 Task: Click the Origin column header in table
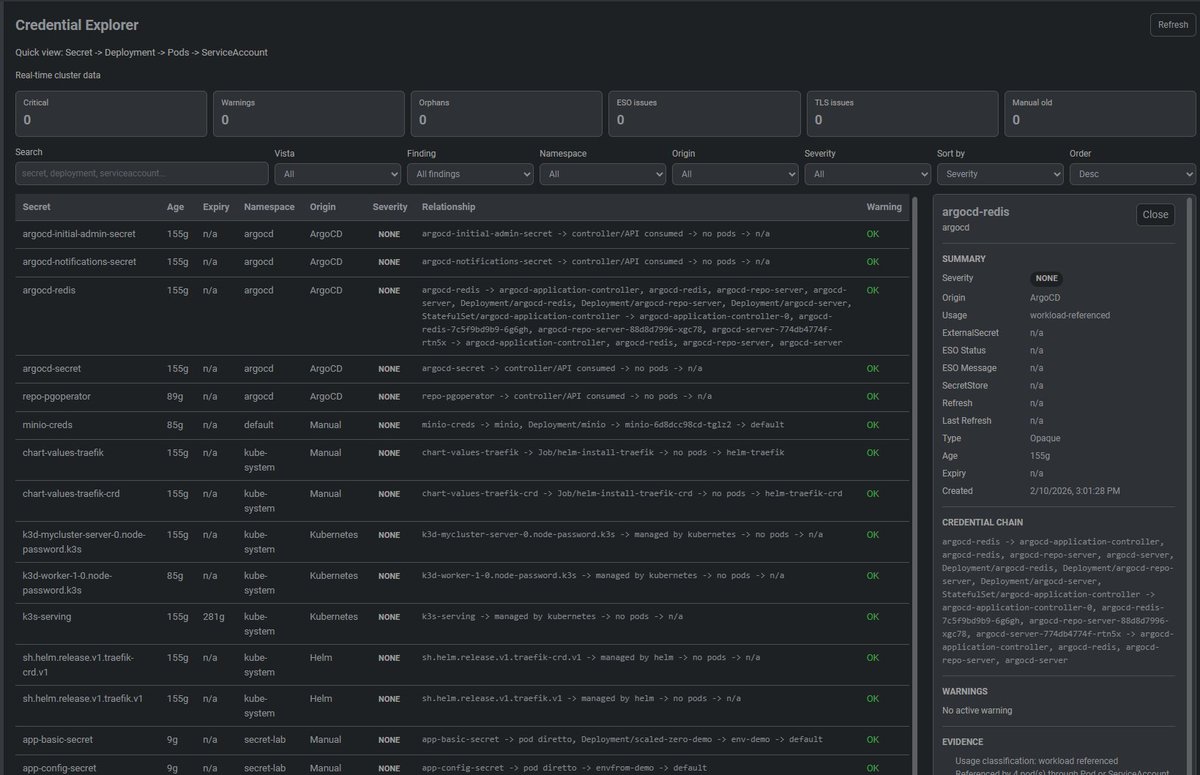(323, 207)
